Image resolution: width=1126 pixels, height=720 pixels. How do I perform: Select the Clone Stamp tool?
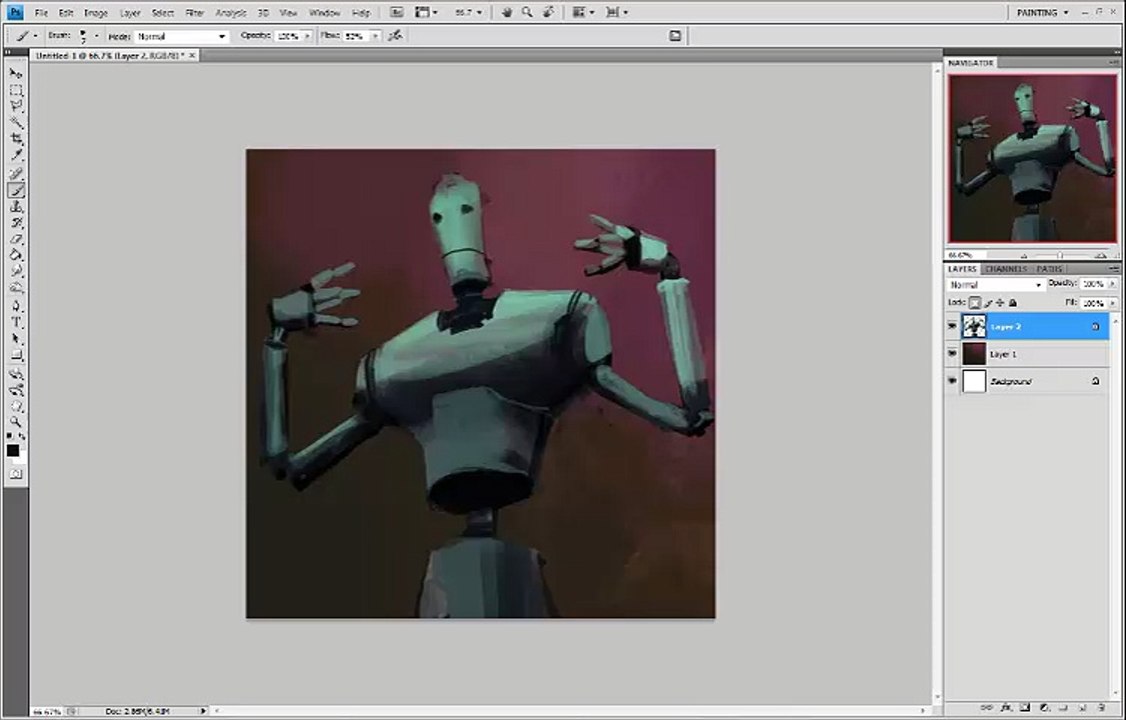(x=16, y=207)
